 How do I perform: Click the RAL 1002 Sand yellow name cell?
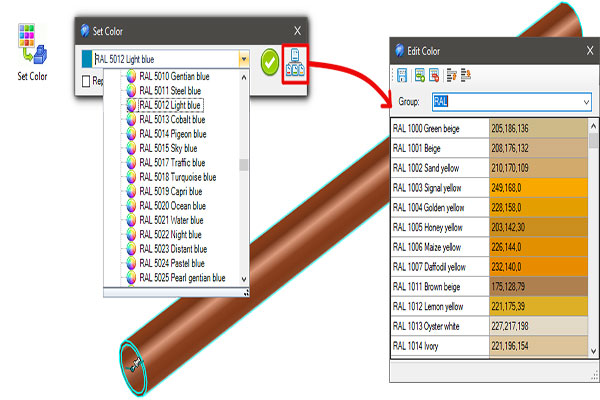click(x=440, y=168)
